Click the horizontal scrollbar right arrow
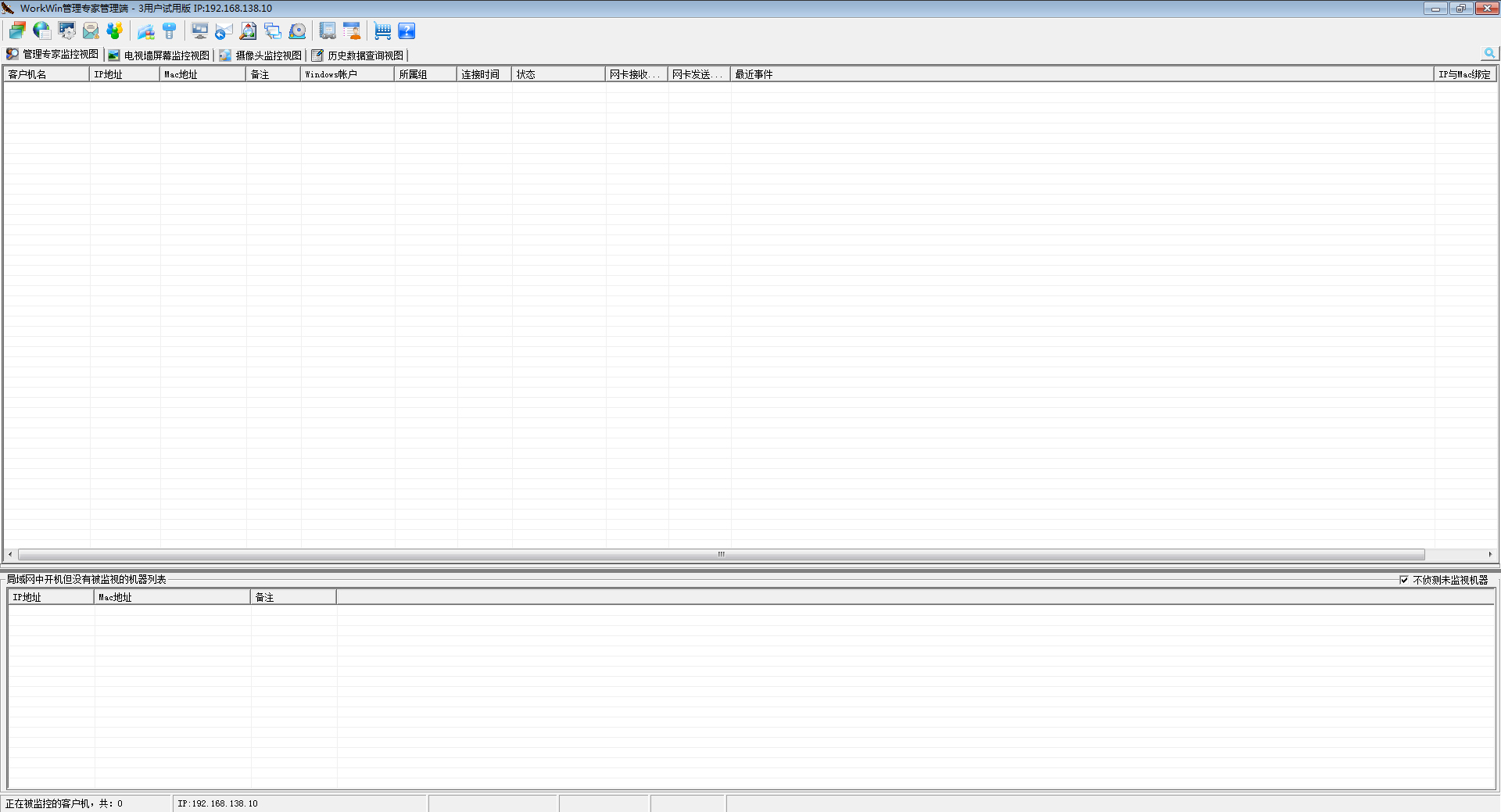Screen dimensions: 1501x812 [x=1490, y=554]
